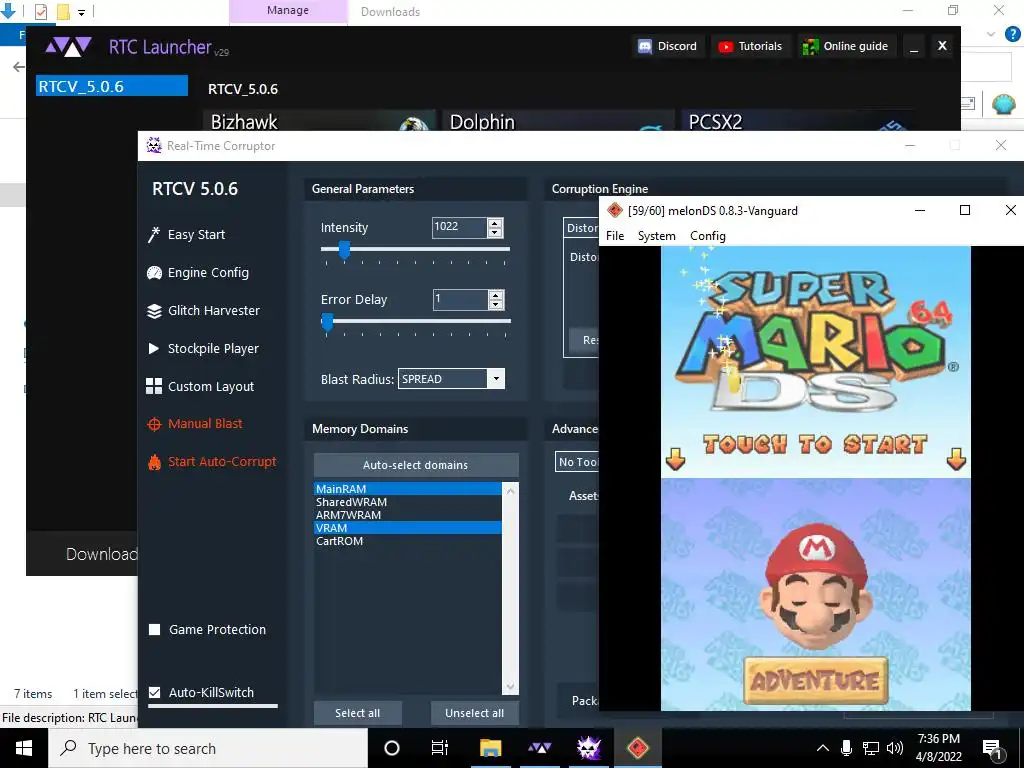Select CartROM memory domain
1024x768 pixels.
(x=408, y=541)
